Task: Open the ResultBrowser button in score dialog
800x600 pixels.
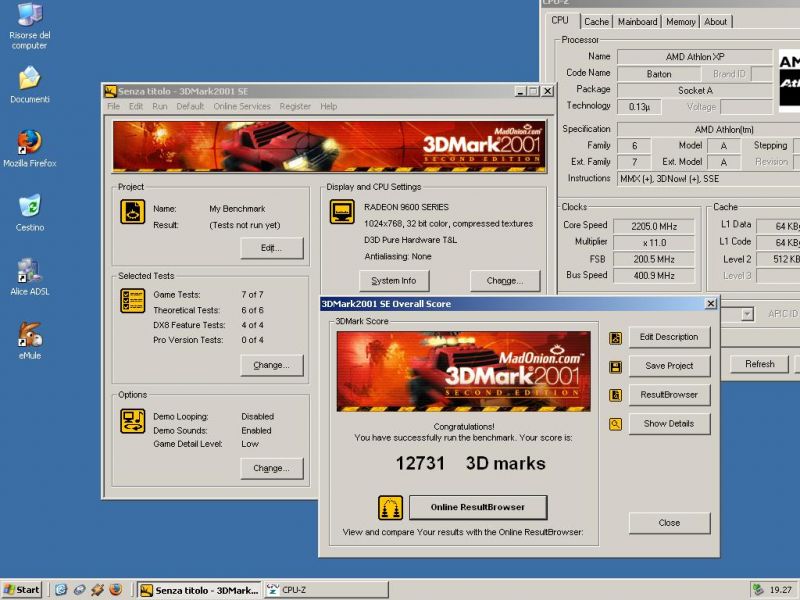Action: click(669, 395)
